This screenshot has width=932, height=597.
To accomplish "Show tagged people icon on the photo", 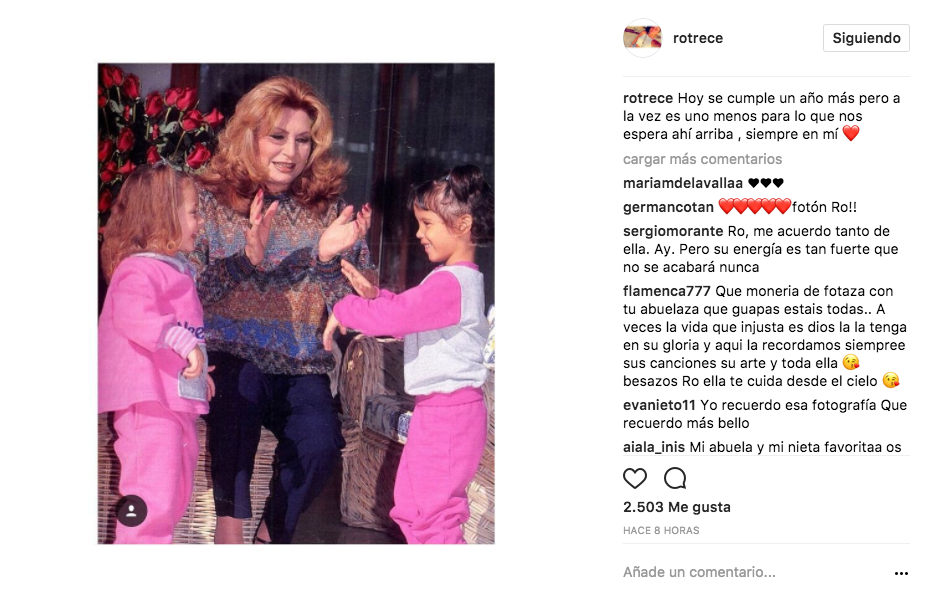I will pos(131,511).
